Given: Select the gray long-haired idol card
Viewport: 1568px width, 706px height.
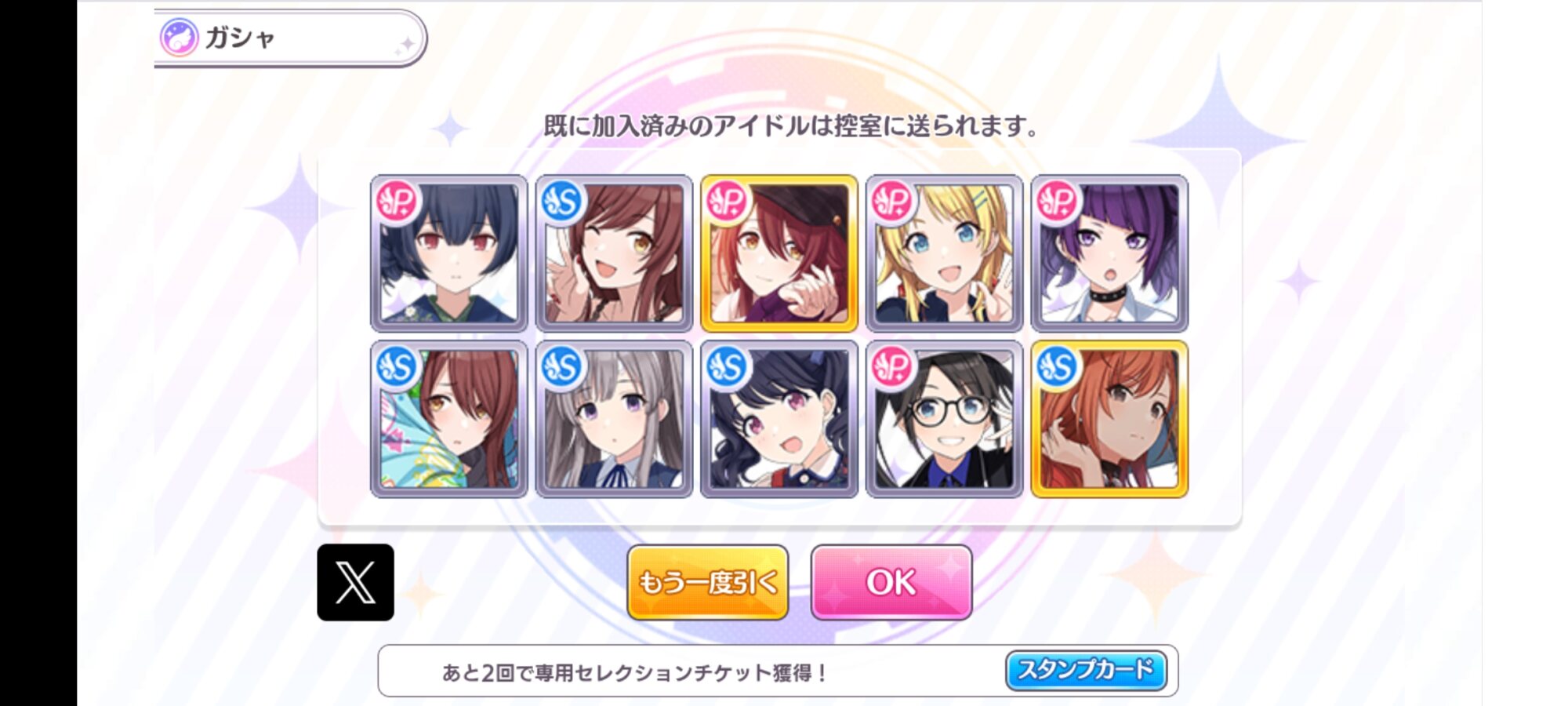Looking at the screenshot, I should tap(614, 419).
